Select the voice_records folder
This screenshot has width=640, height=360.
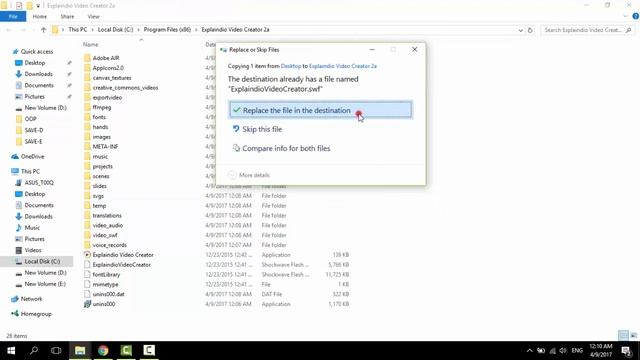[109, 245]
